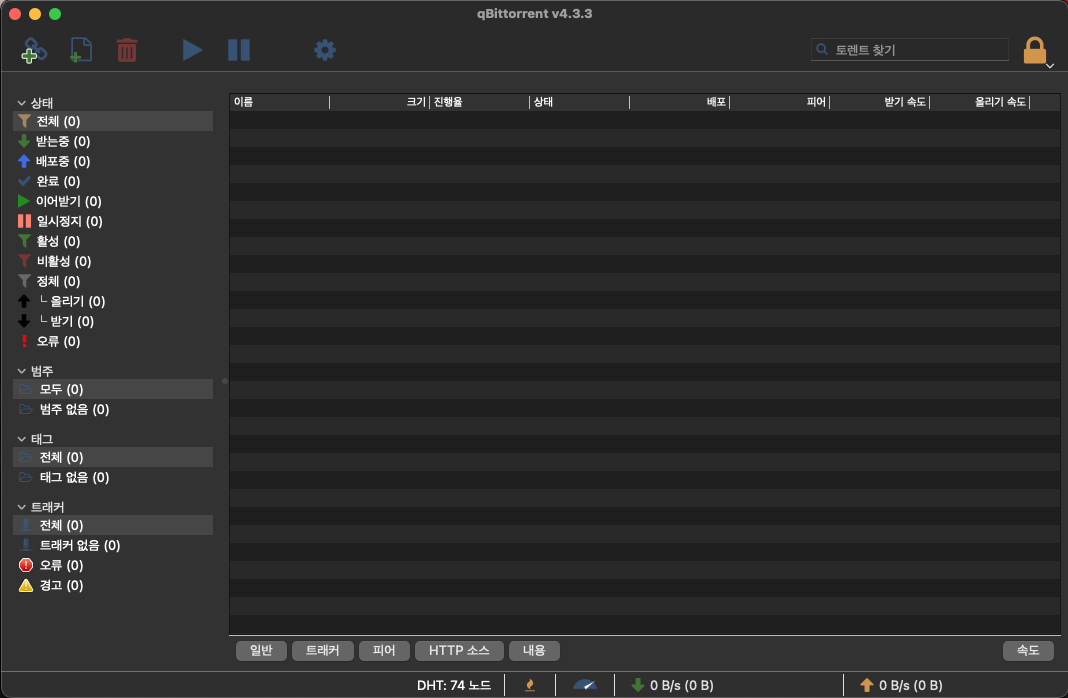Click the add torrent file icon

click(81, 50)
